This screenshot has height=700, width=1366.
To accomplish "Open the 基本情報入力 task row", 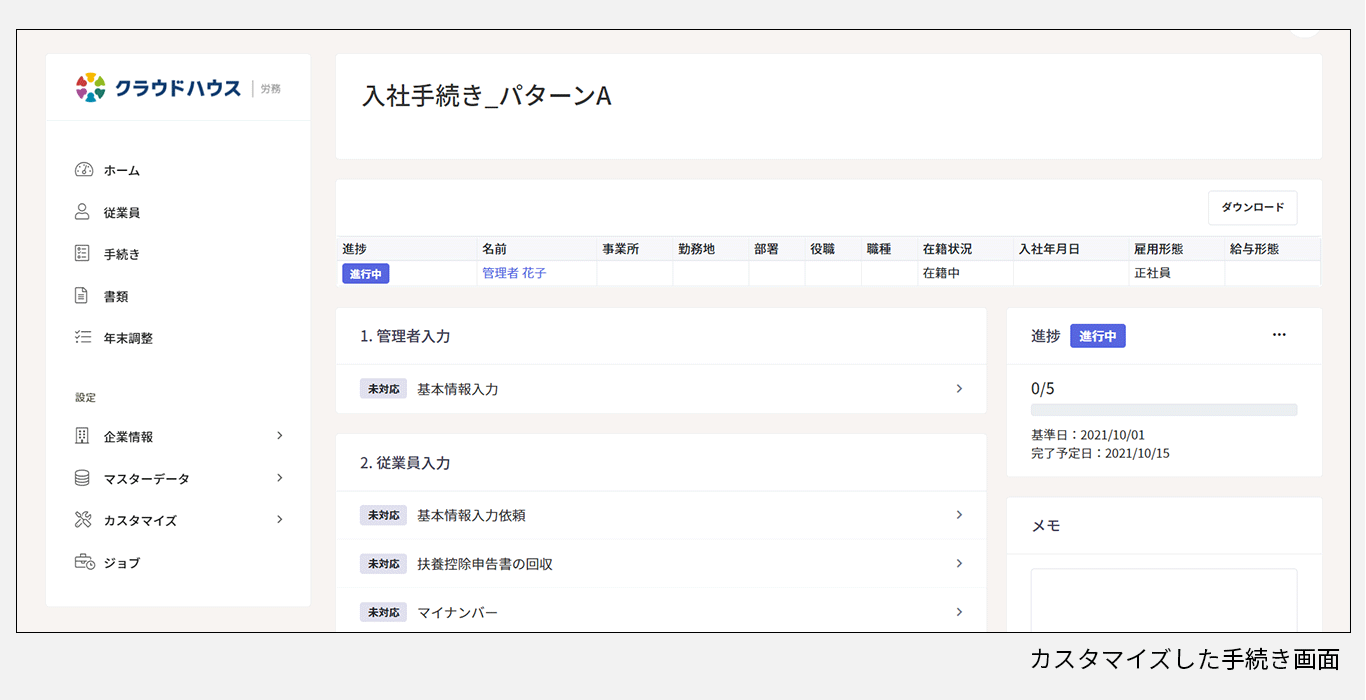I will [x=660, y=389].
